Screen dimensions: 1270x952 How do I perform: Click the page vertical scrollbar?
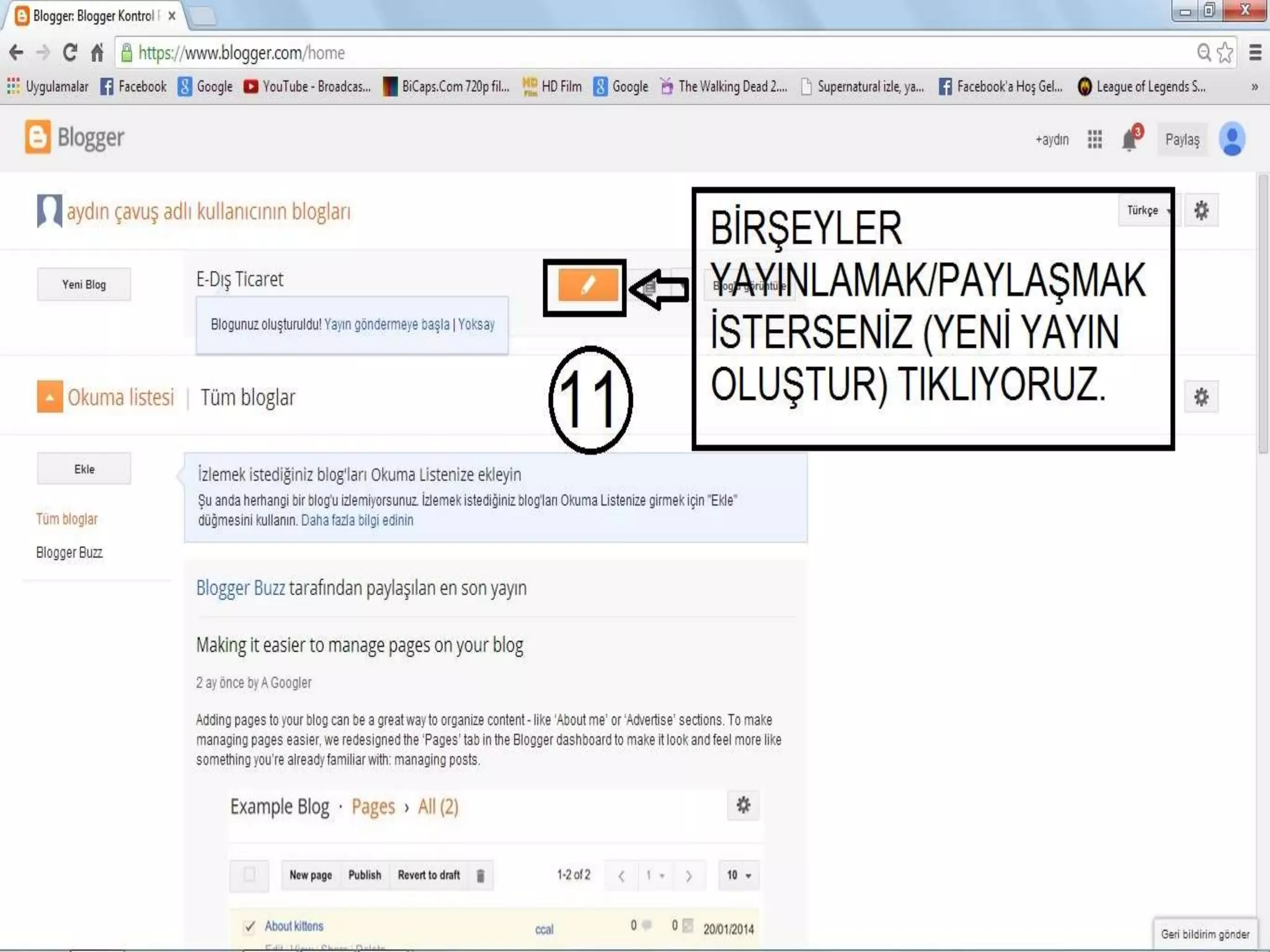pyautogui.click(x=1263, y=314)
